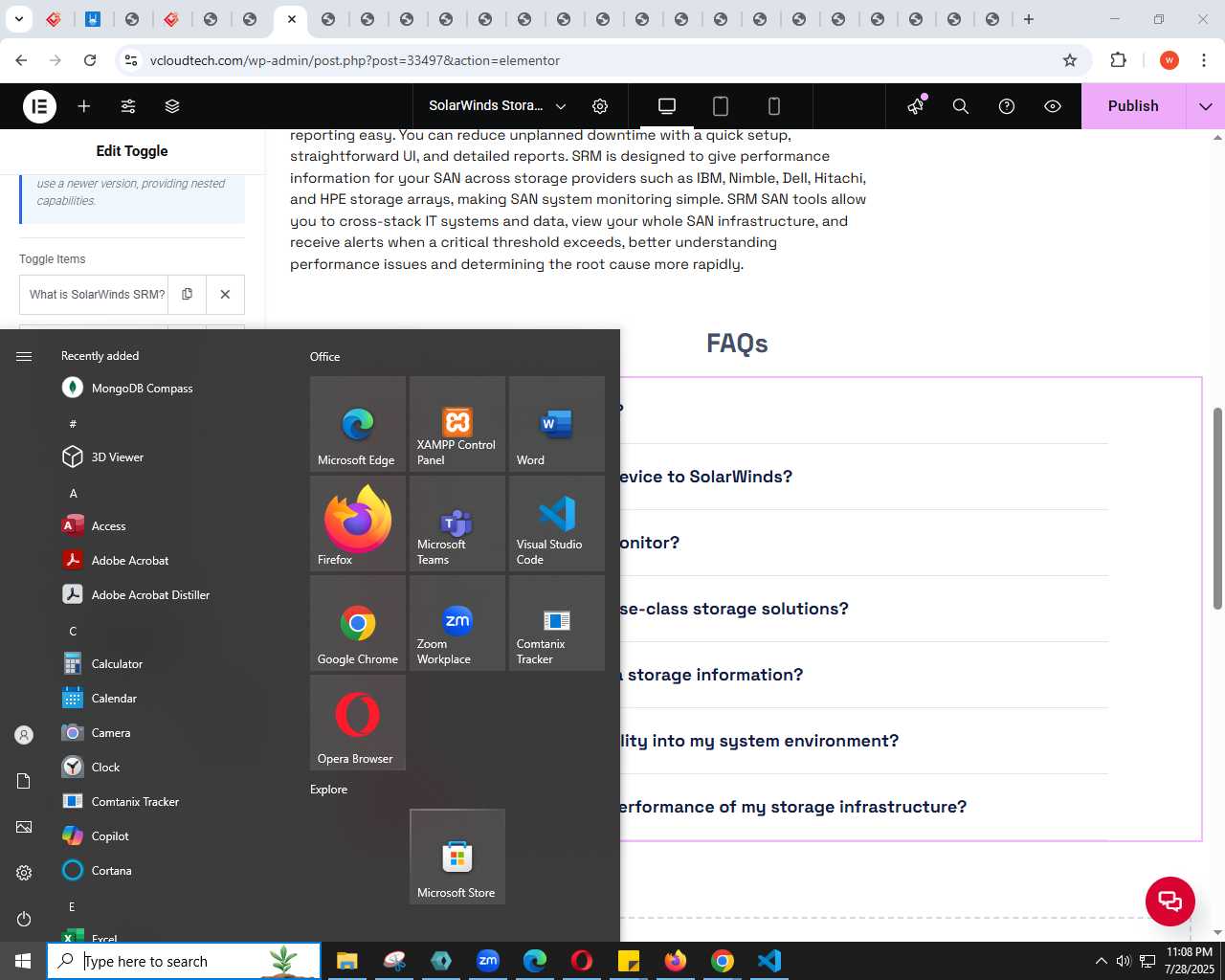This screenshot has height=980, width=1225.
Task: Add element with the plus icon
Action: click(84, 106)
